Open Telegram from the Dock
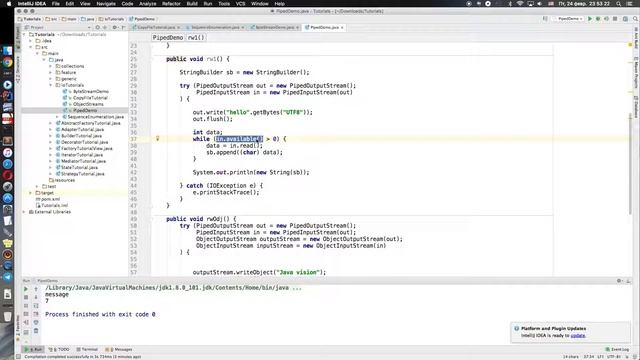The height and width of the screenshot is (360, 640). coord(7,277)
